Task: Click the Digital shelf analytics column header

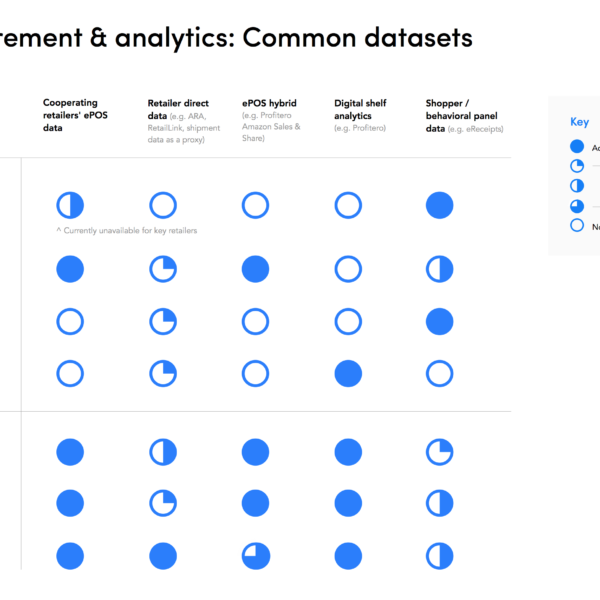Action: 360,115
